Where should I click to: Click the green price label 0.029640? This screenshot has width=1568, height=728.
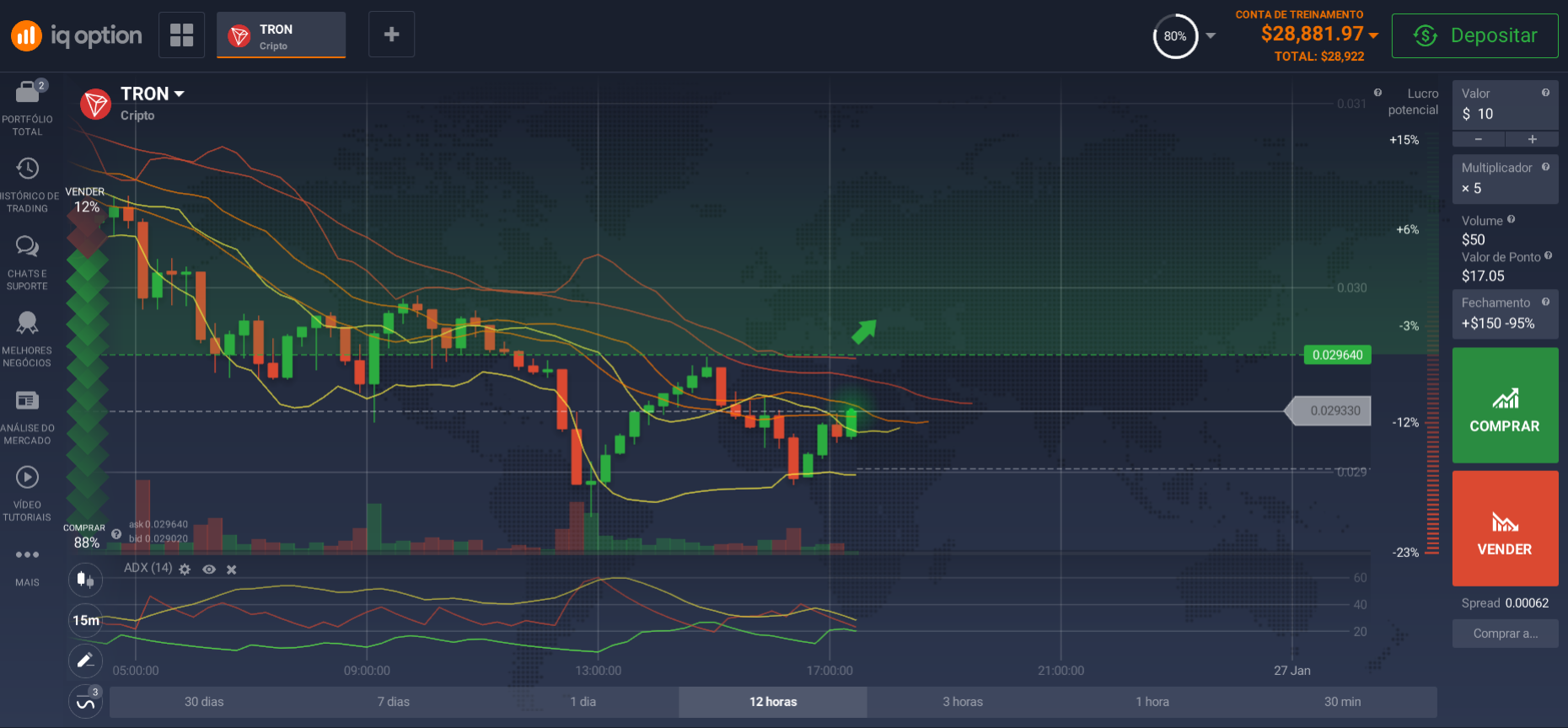point(1337,355)
